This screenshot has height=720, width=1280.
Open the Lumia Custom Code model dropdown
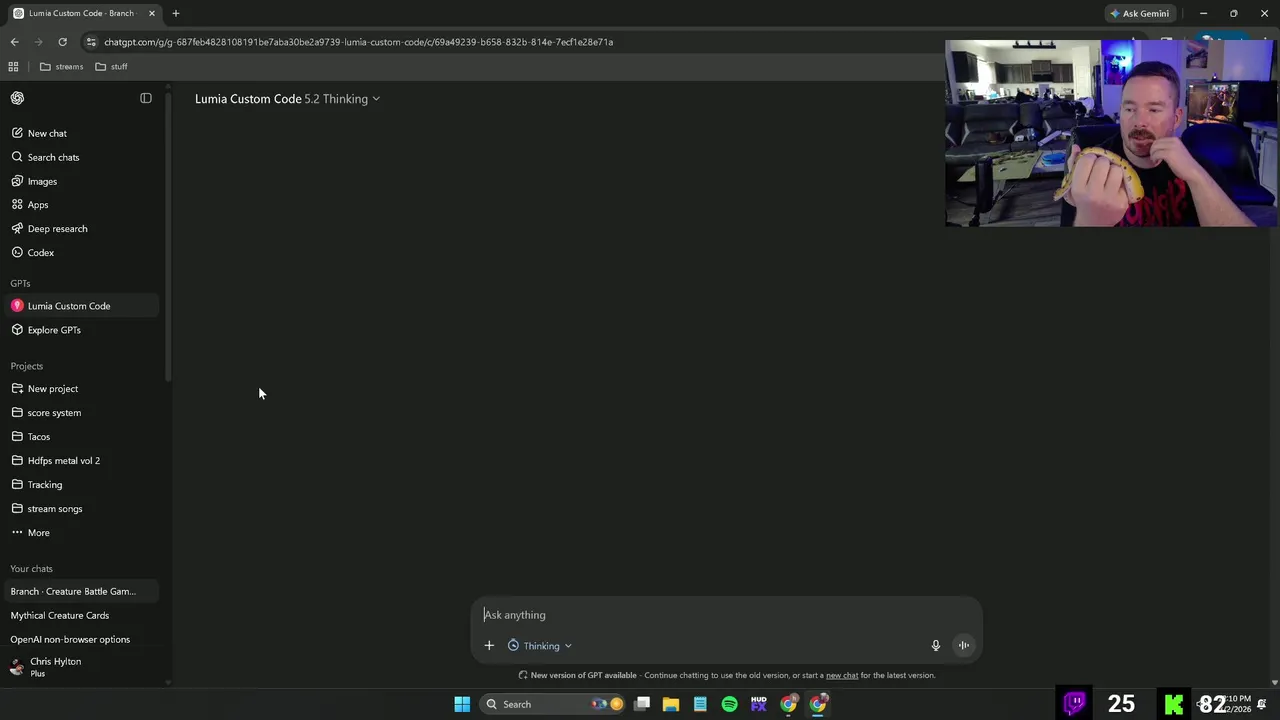click(287, 99)
